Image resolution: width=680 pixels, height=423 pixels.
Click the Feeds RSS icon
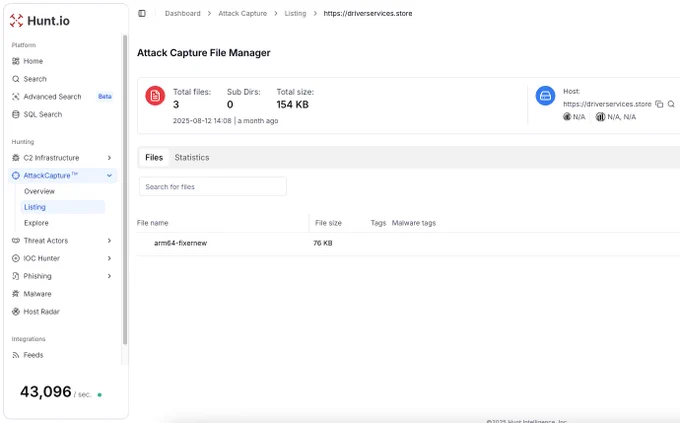(x=16, y=355)
